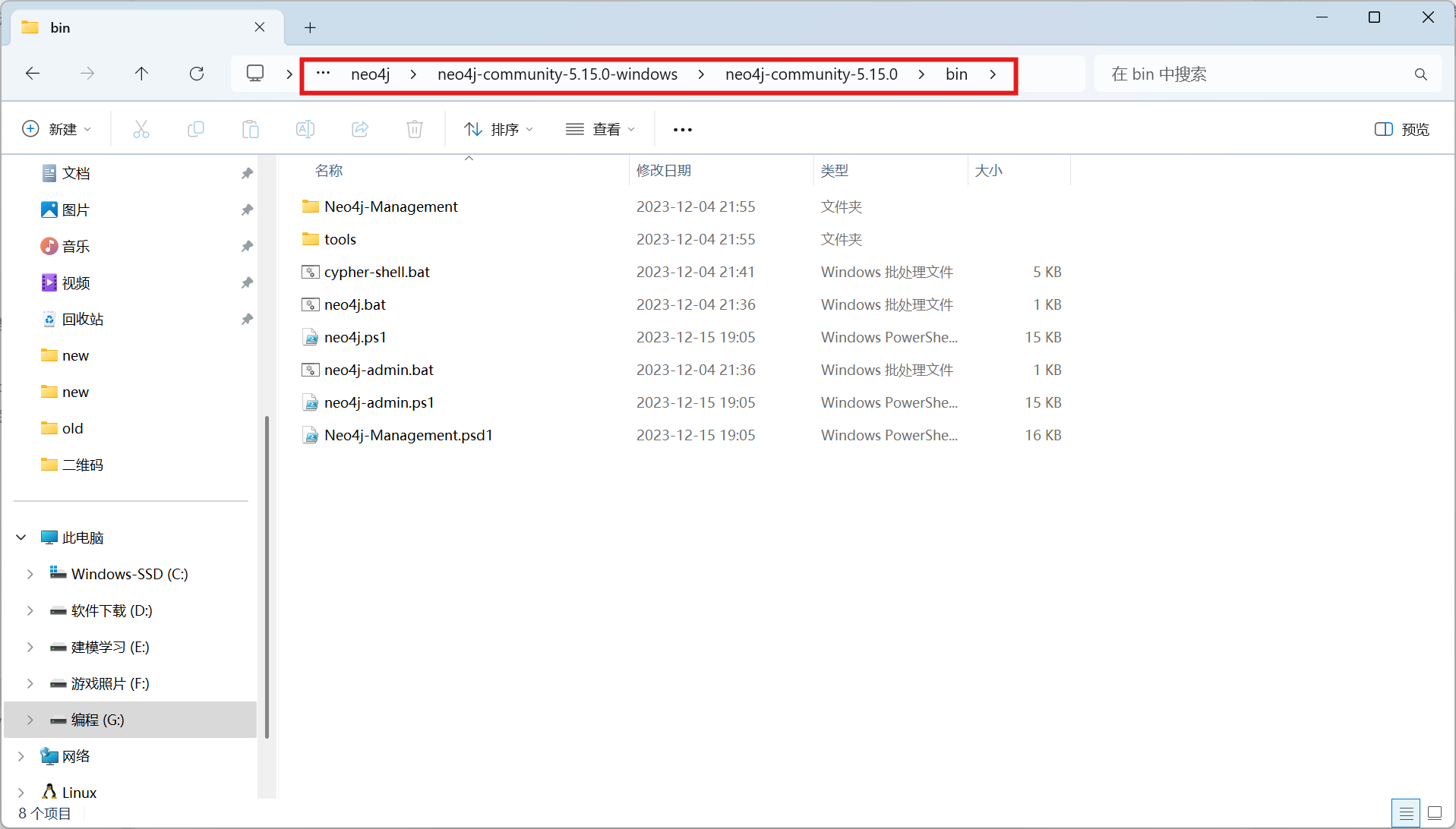The image size is (1456, 829).
Task: Open chevron after neo4j breadcrumb
Action: pos(413,74)
